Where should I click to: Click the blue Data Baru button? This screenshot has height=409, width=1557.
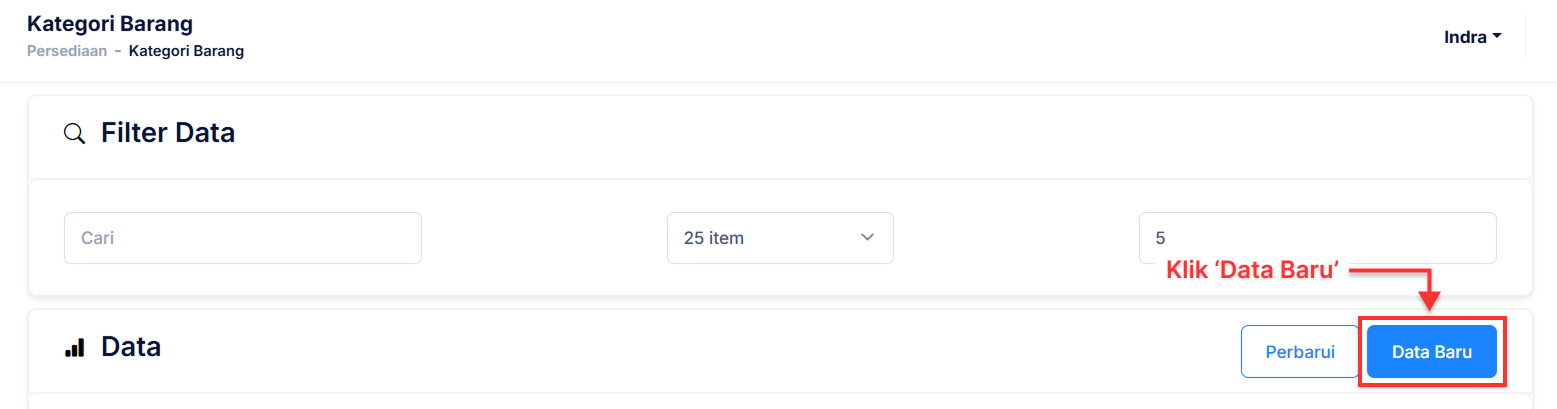(x=1431, y=351)
